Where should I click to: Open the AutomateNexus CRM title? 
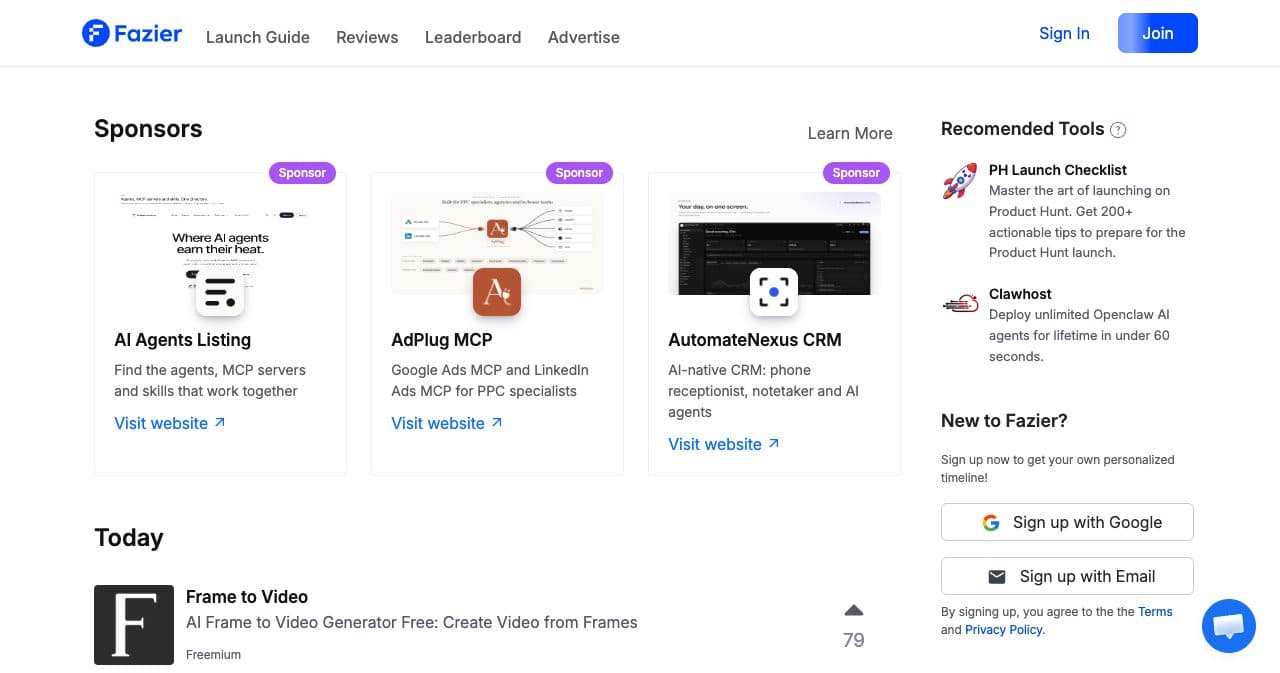click(x=755, y=340)
